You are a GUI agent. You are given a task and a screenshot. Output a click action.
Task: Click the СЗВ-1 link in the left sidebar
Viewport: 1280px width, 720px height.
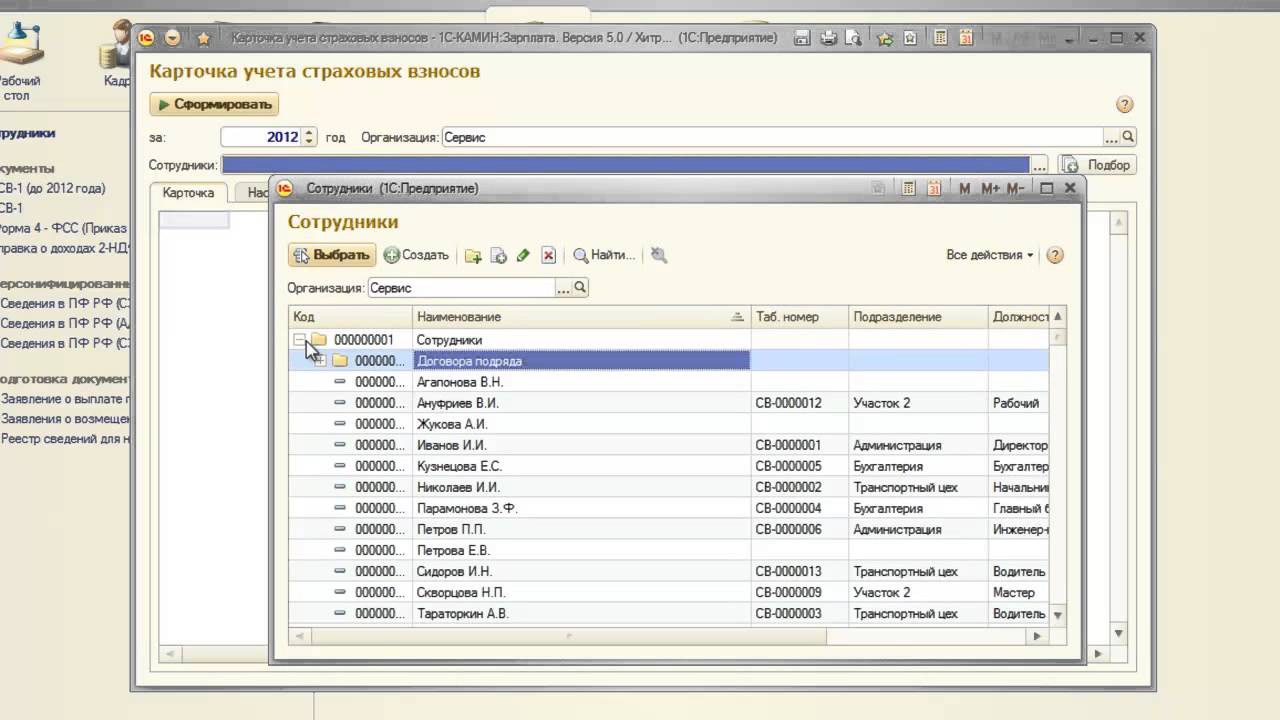pyautogui.click(x=10, y=208)
